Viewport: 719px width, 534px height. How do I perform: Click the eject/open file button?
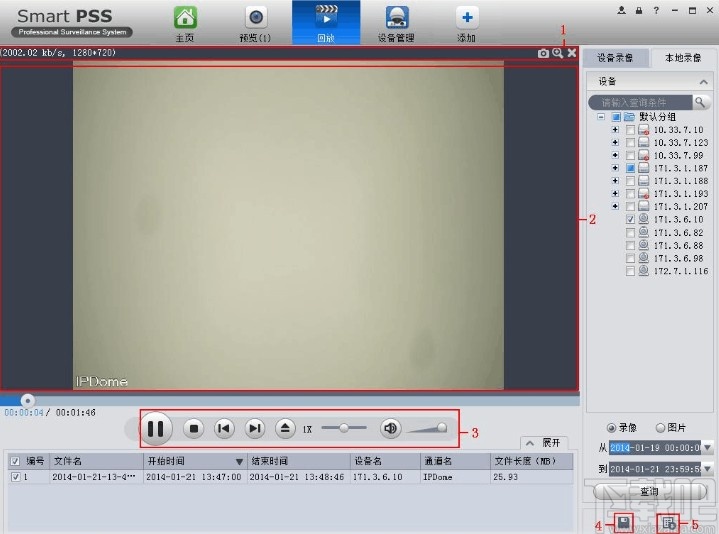(x=285, y=429)
